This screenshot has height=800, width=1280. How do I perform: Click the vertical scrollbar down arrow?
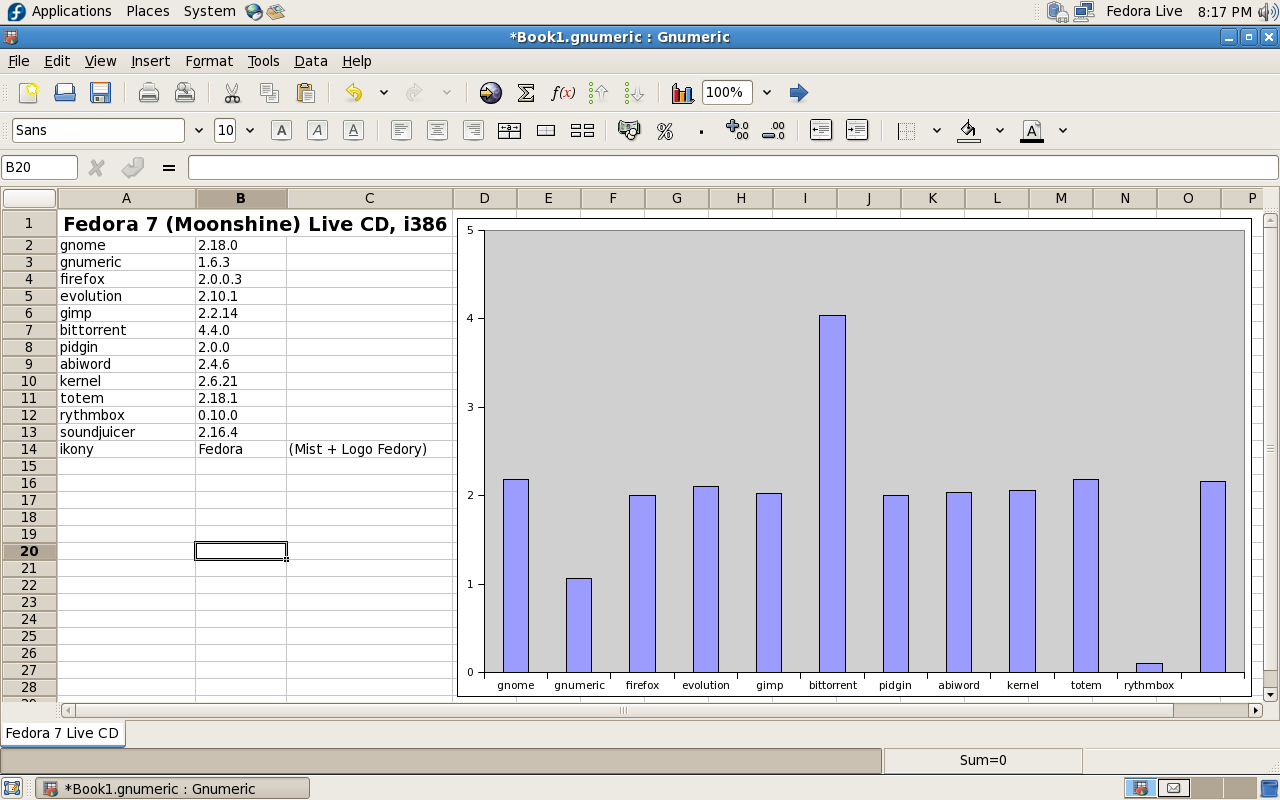pos(1270,694)
